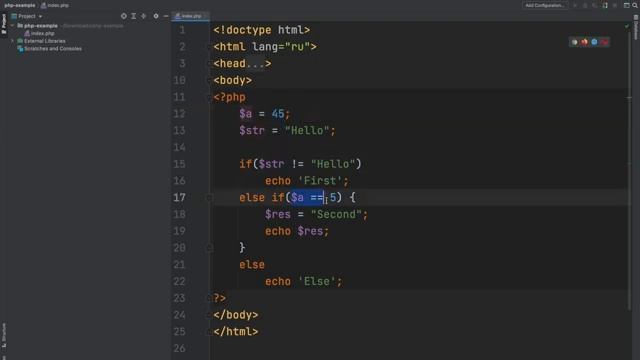Click the </html> closing tag
Screen dimensions: 640x360
[236, 332]
